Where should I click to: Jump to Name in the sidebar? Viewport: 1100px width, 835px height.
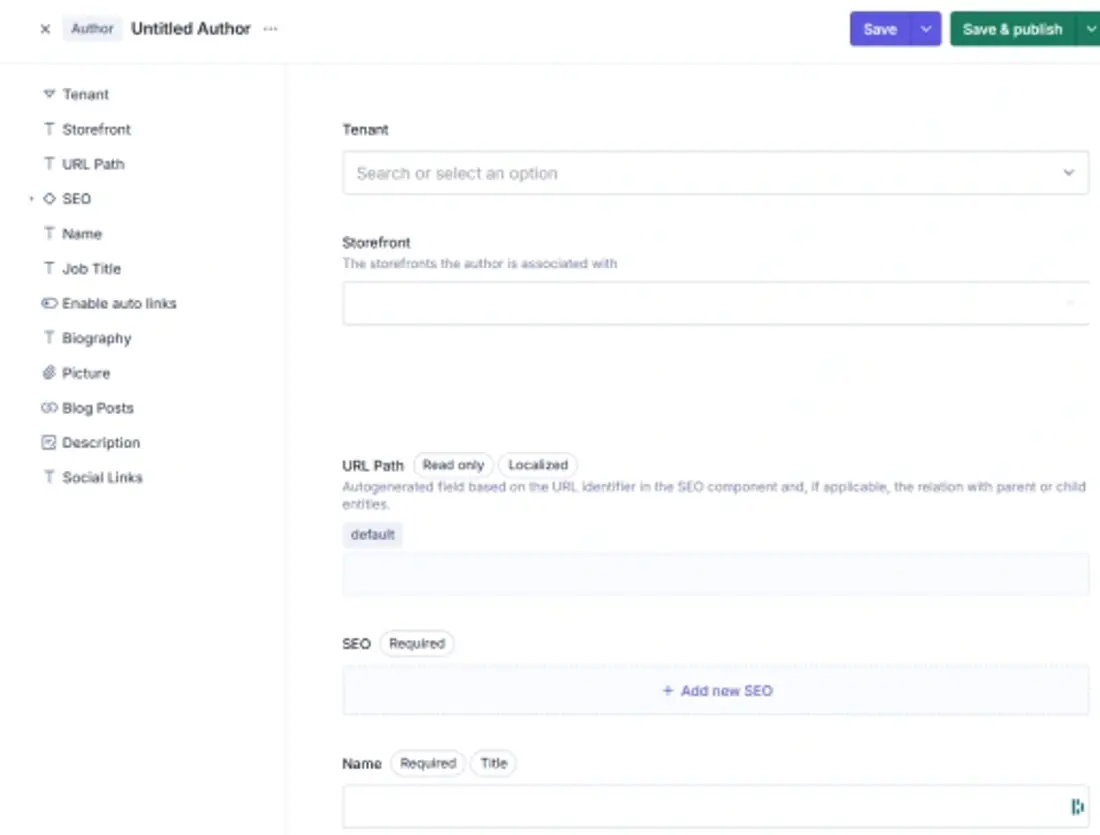click(82, 234)
